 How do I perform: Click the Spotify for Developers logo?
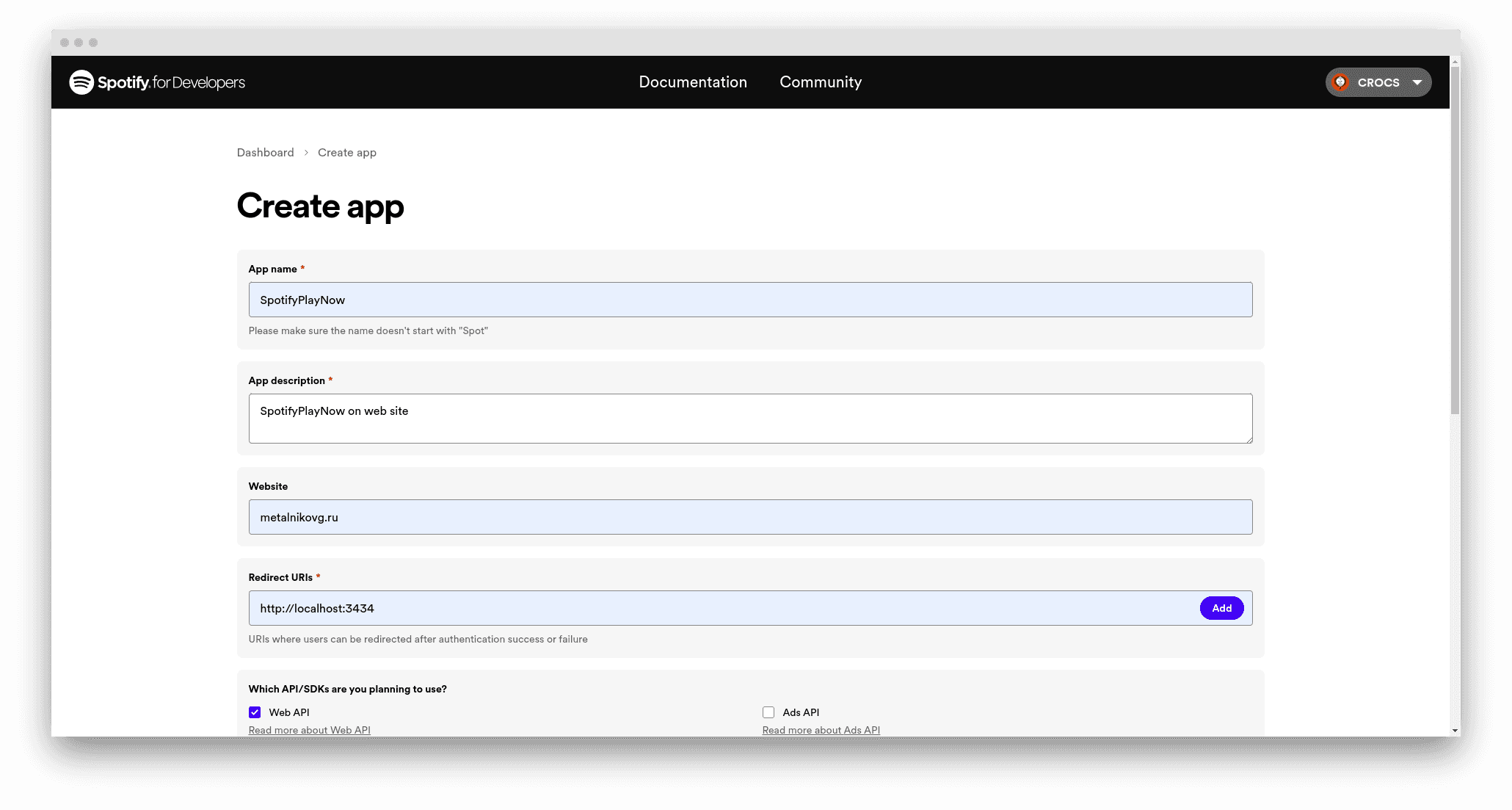157,82
